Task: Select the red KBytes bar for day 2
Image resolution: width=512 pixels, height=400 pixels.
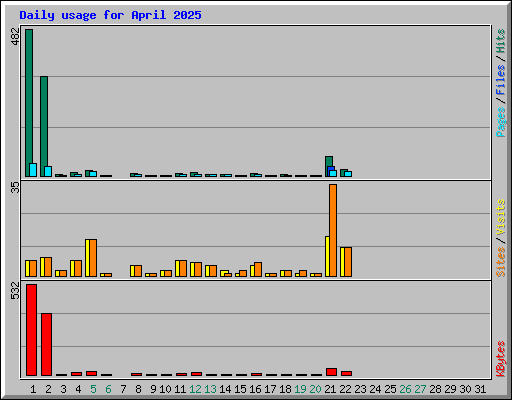Action: (x=46, y=344)
